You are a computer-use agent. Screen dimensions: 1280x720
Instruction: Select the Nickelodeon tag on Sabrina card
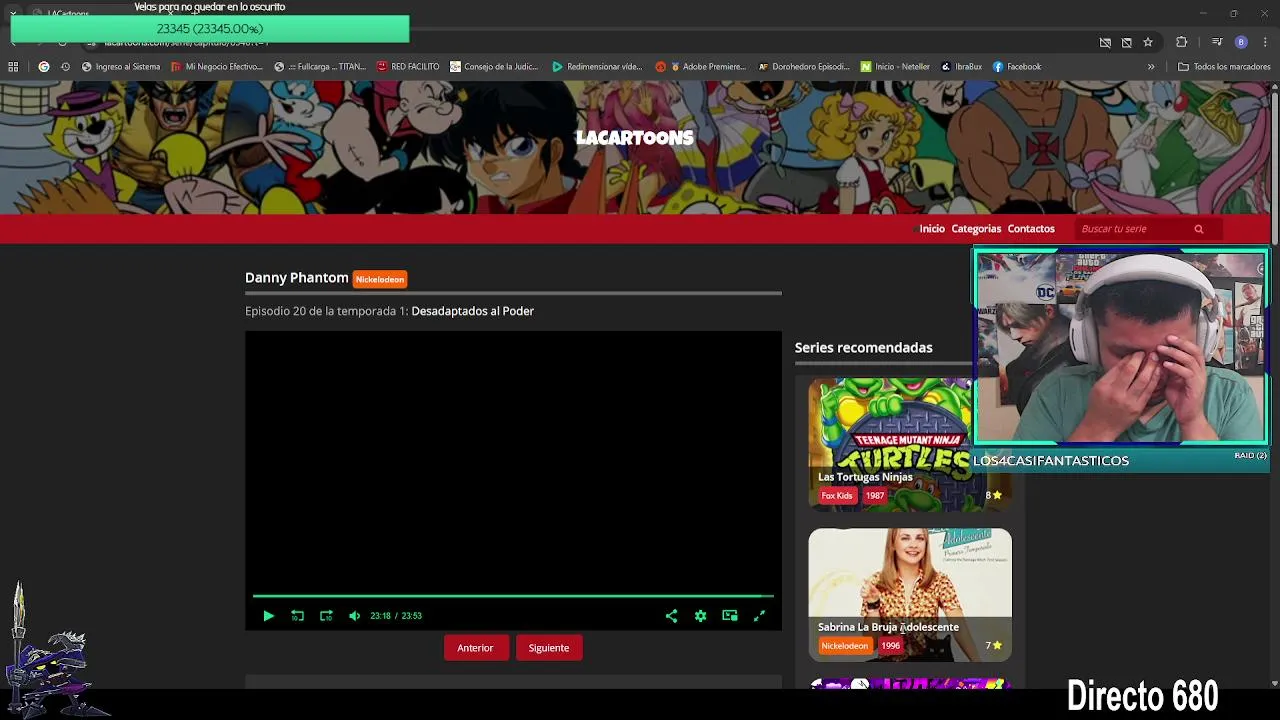click(845, 646)
